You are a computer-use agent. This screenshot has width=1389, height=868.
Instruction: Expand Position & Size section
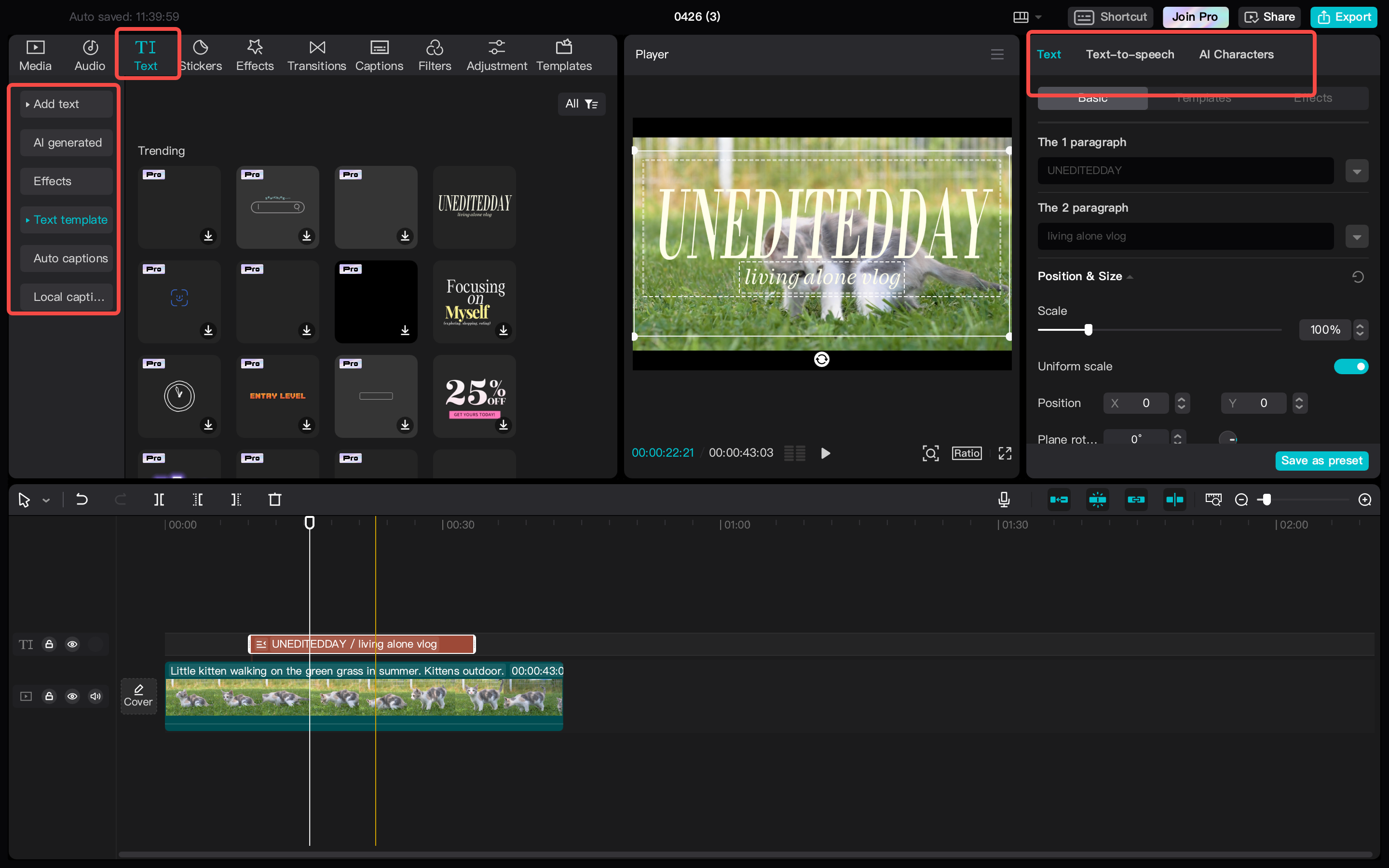1130,276
